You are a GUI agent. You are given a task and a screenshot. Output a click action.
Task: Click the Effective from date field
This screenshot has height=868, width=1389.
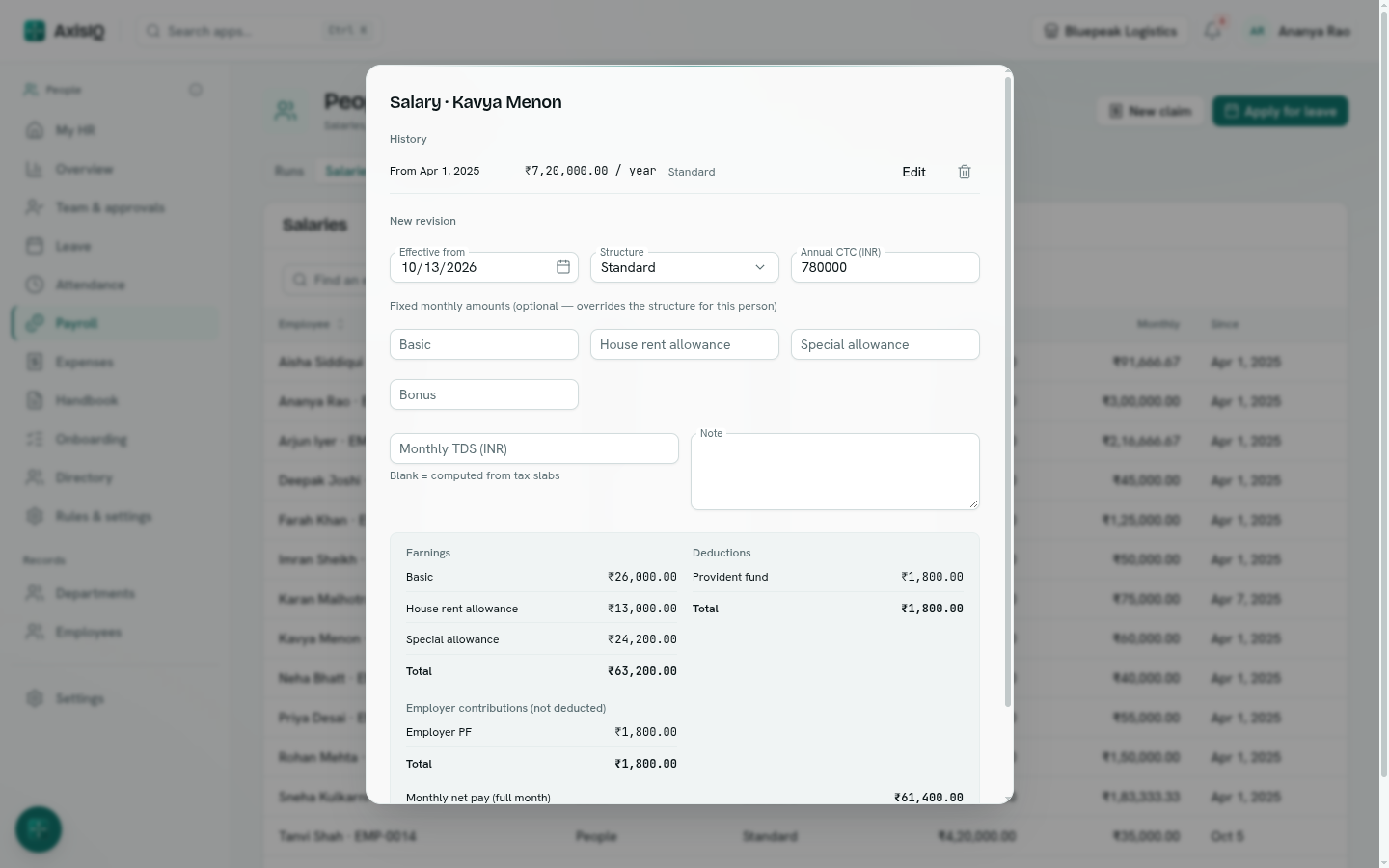(484, 267)
